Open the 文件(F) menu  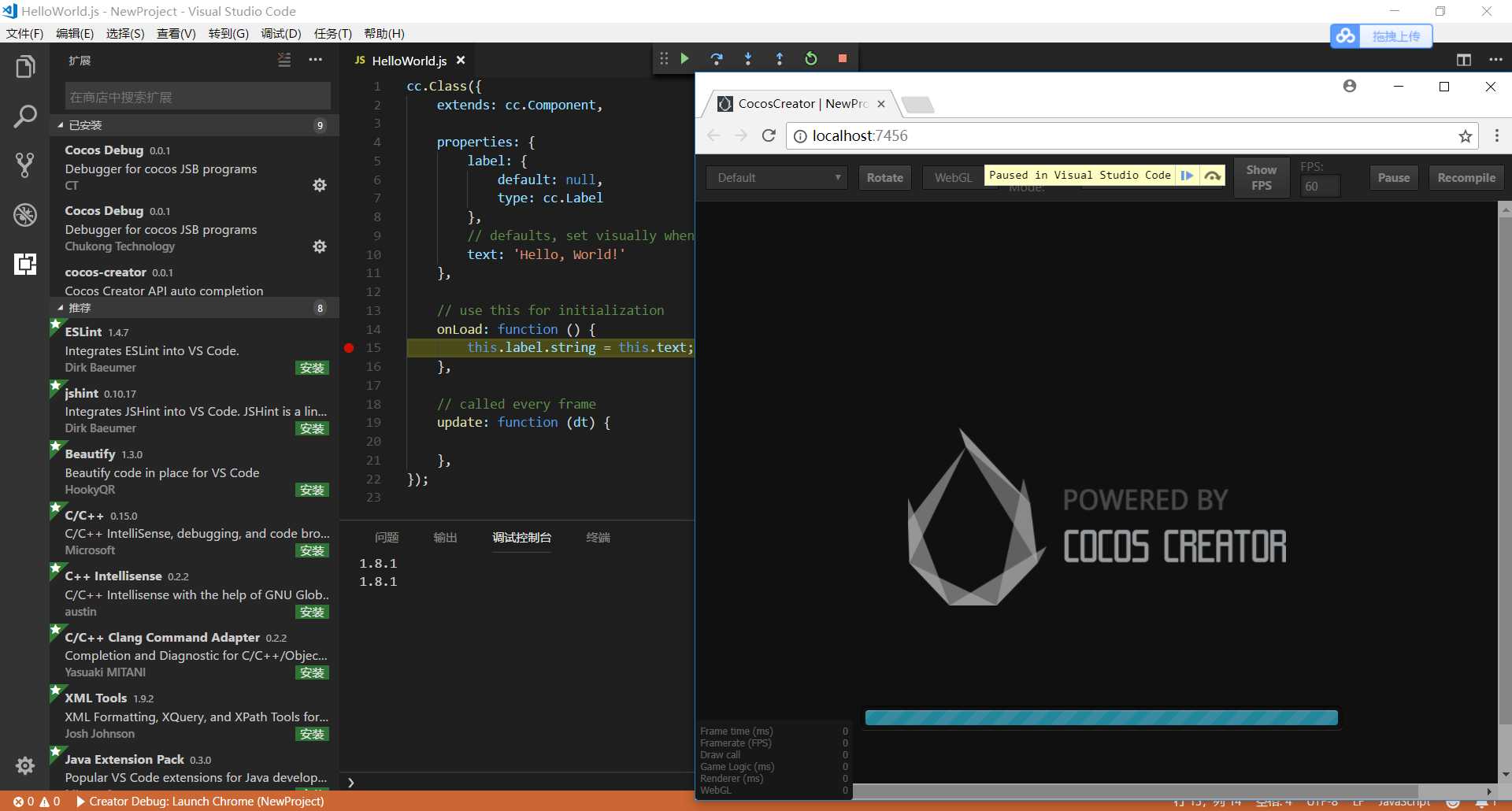pos(25,33)
